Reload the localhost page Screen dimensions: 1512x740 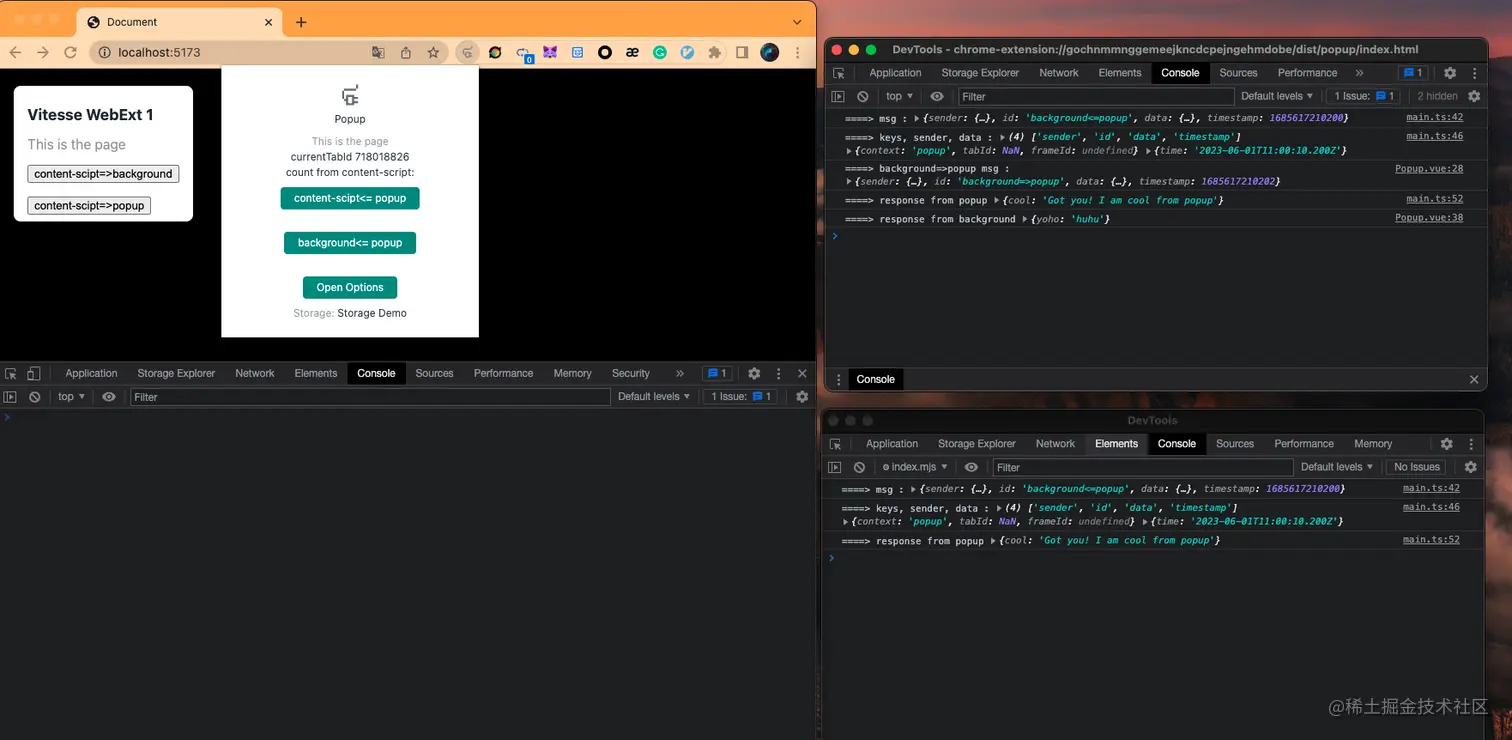[70, 52]
